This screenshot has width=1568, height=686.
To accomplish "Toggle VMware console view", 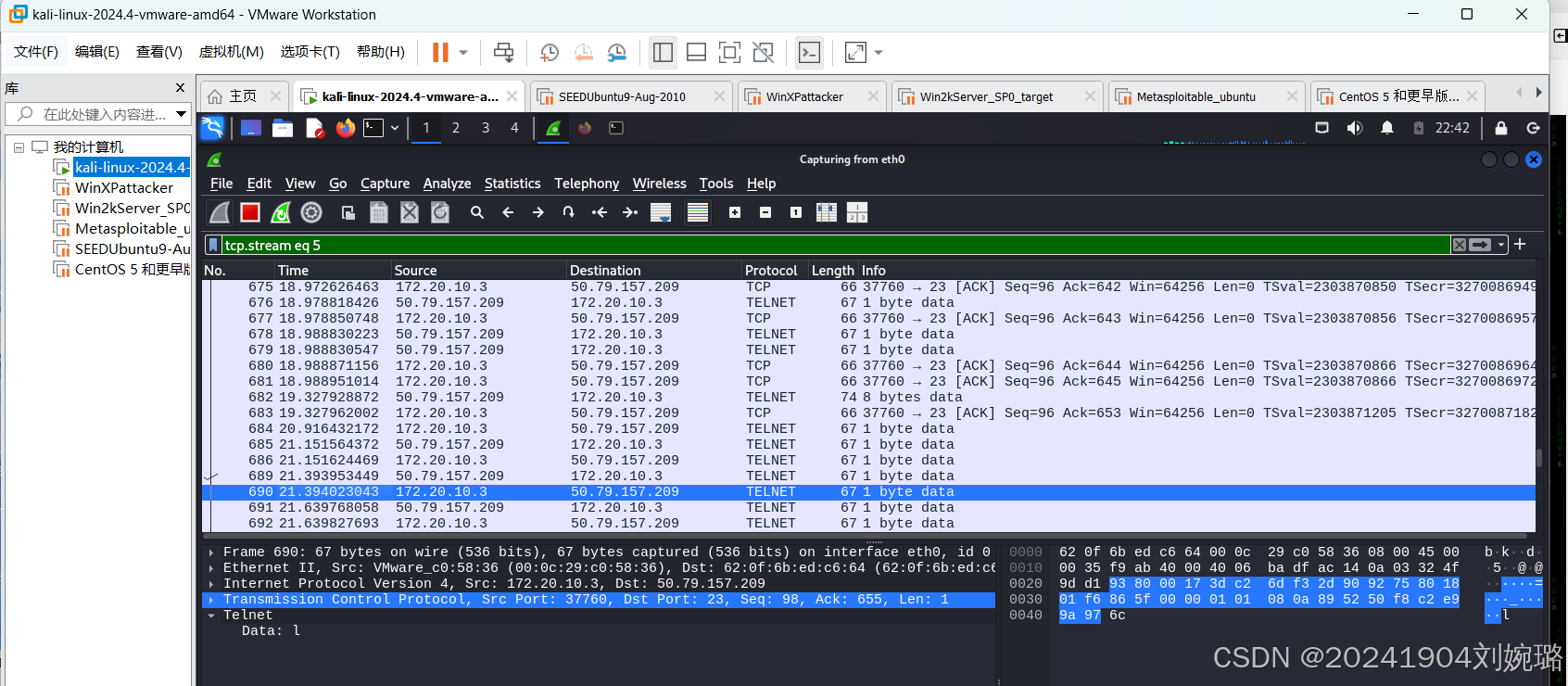I will click(x=809, y=53).
